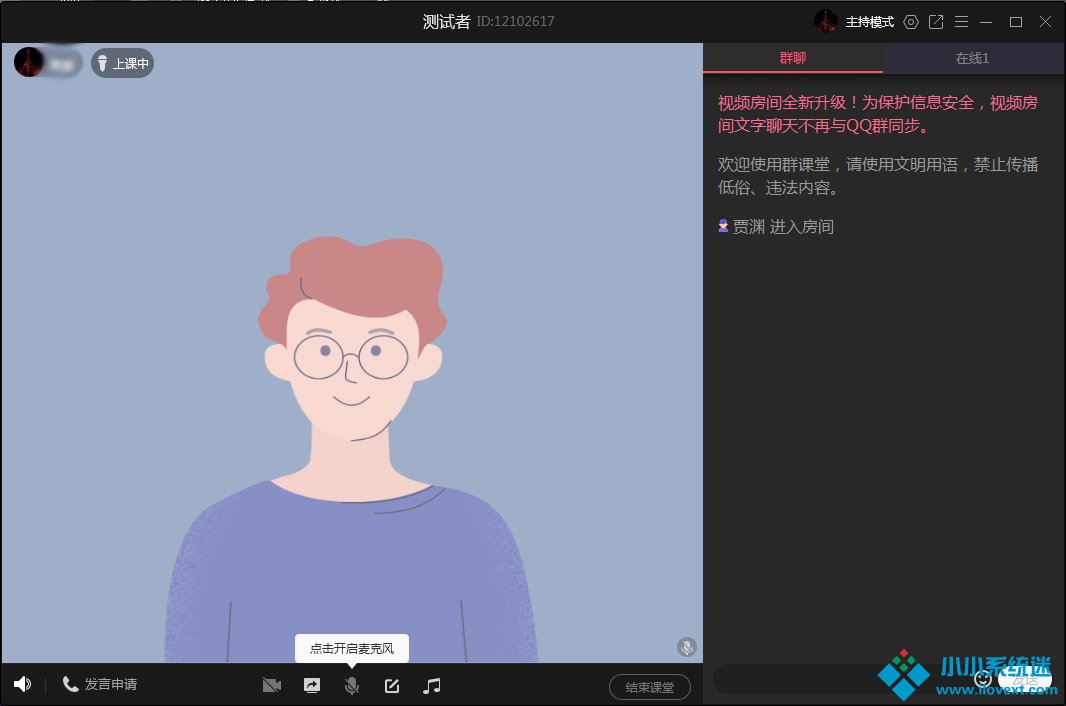Click the music note icon

(x=431, y=685)
